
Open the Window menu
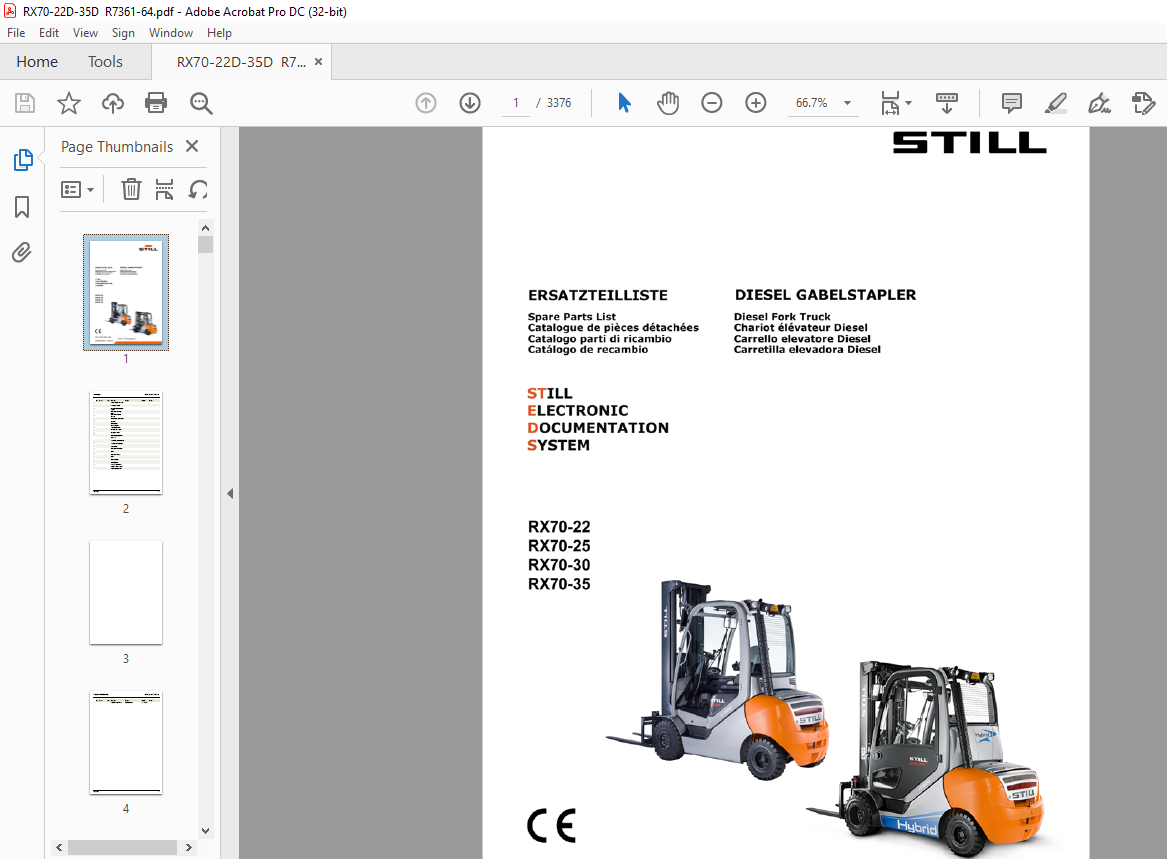click(170, 33)
